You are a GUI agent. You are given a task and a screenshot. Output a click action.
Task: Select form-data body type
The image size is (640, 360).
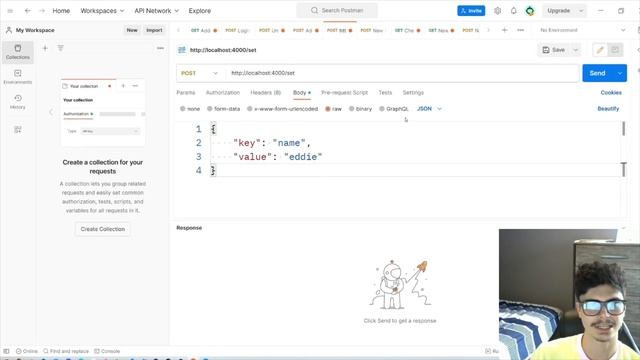tap(223, 109)
